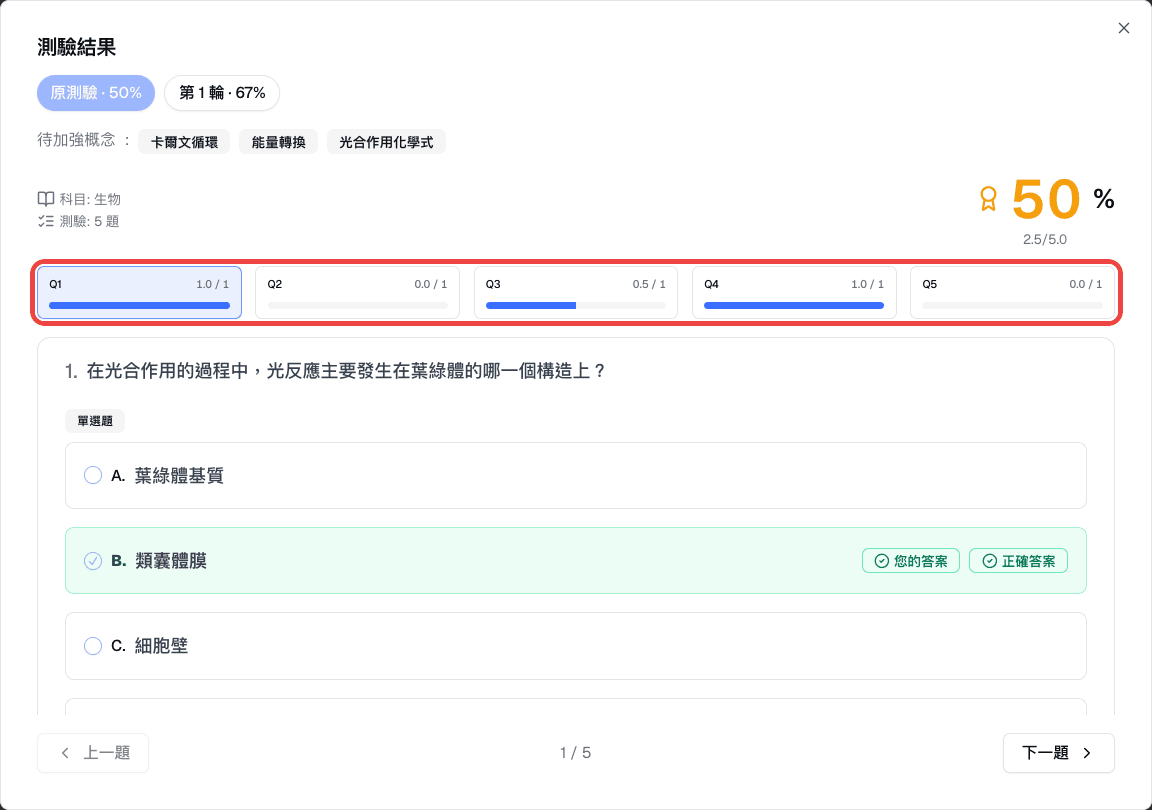
Task: Click the 1 / 5 page indicator
Action: [x=575, y=753]
